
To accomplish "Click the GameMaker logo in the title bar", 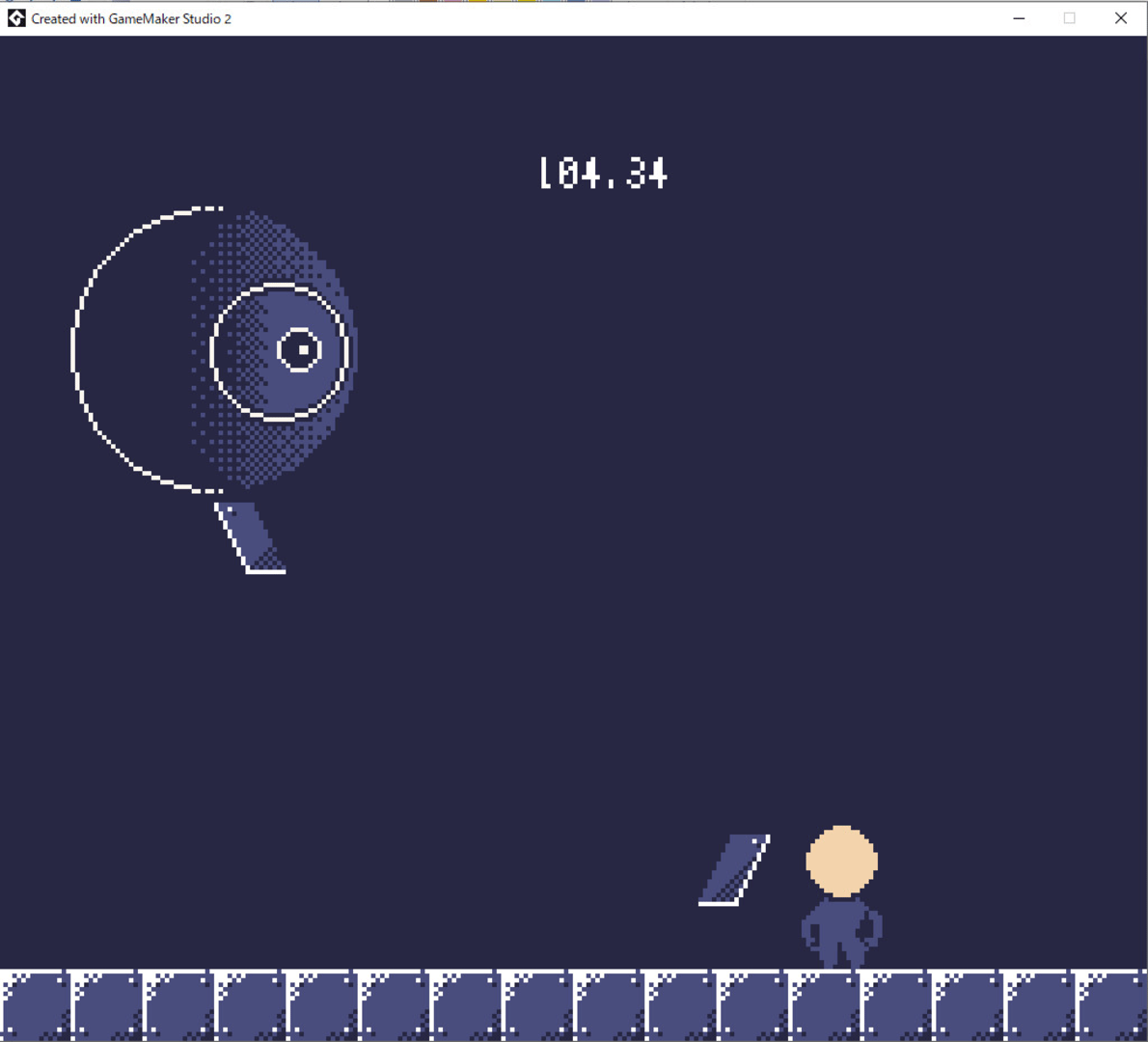I will (x=16, y=18).
